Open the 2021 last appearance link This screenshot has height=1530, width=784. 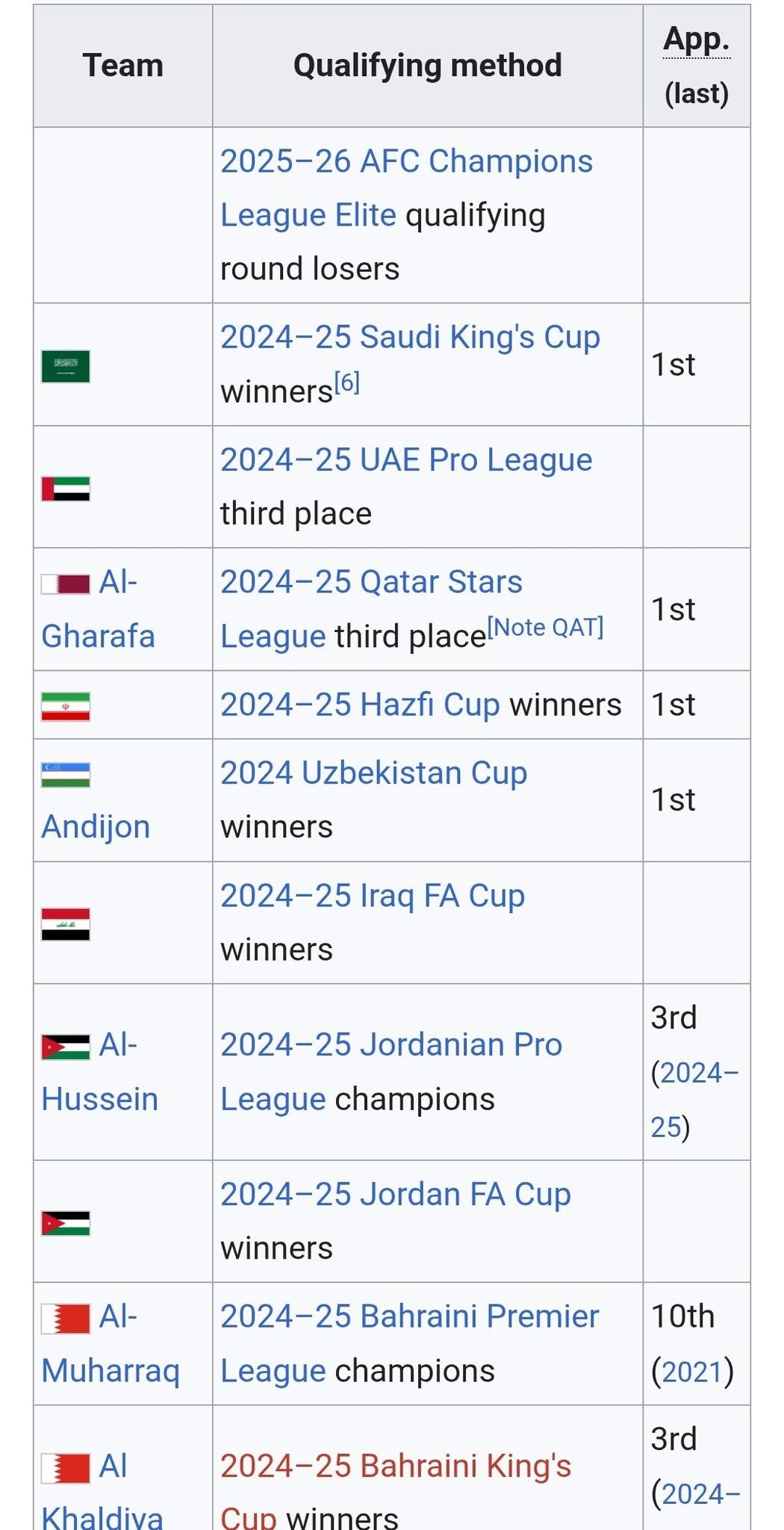point(692,1372)
